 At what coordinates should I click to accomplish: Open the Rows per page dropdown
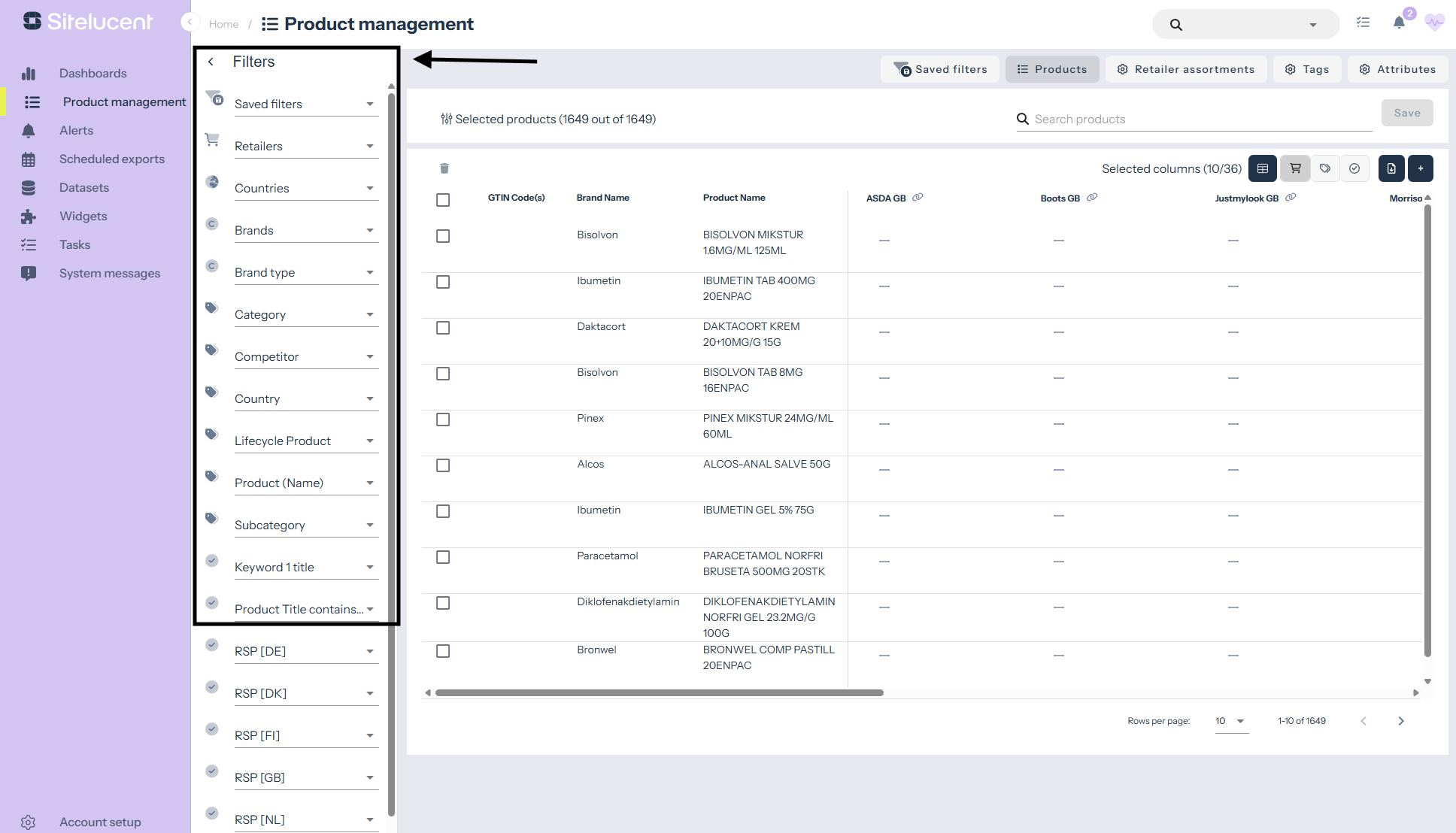tap(1230, 721)
